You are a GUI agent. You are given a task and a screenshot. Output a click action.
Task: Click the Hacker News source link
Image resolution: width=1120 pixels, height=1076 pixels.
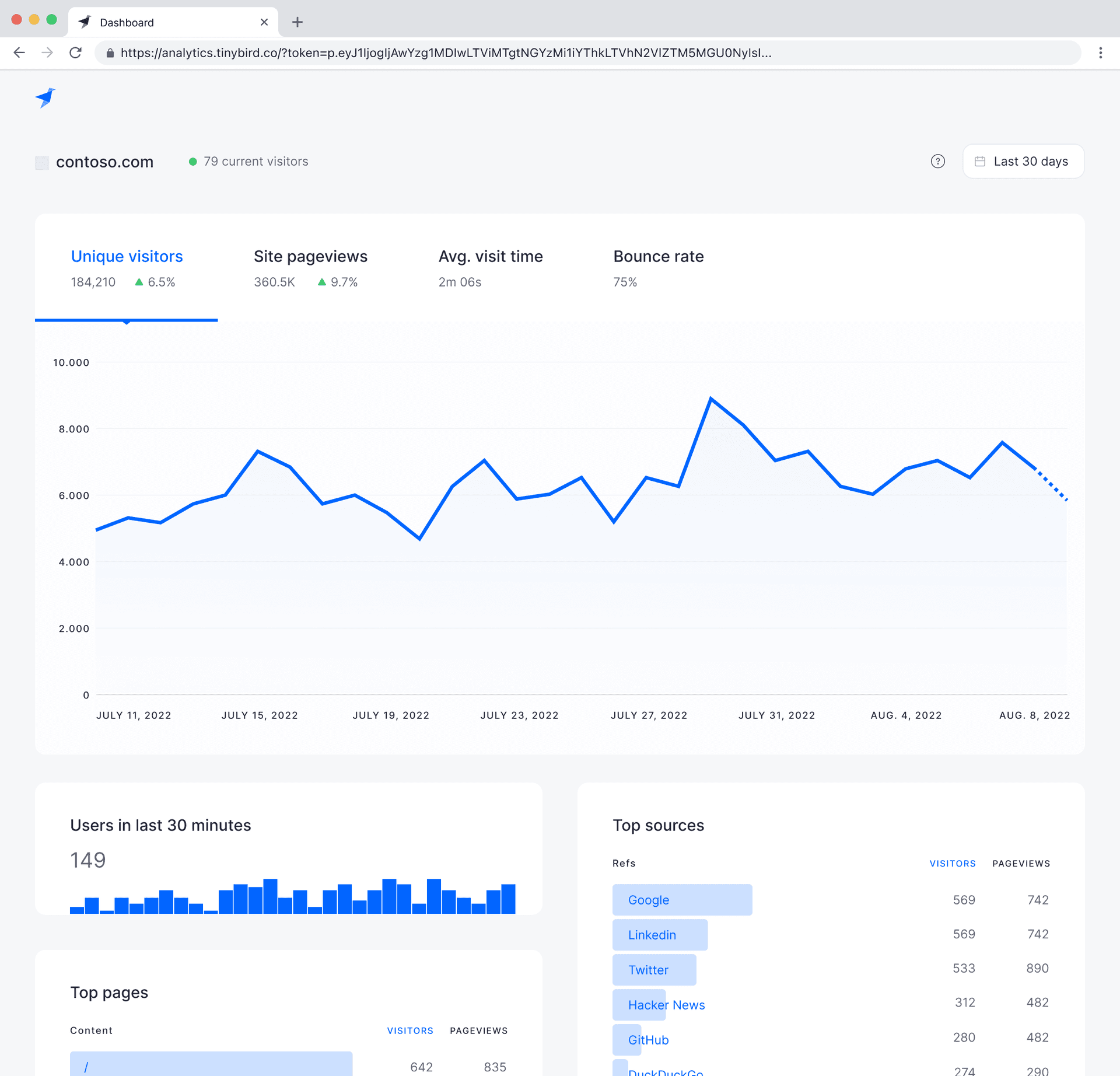666,1005
